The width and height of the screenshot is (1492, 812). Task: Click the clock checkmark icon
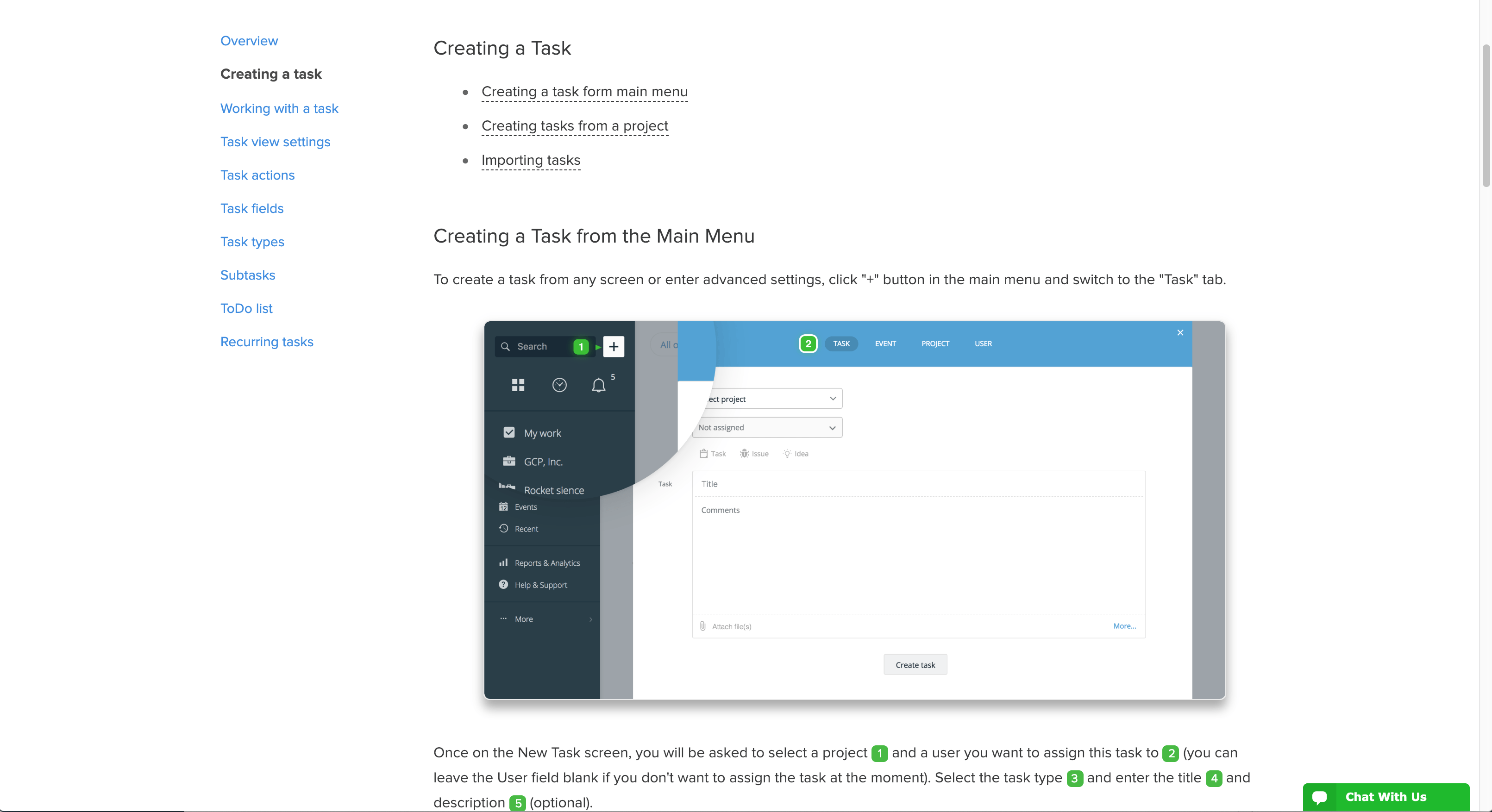[x=559, y=385]
